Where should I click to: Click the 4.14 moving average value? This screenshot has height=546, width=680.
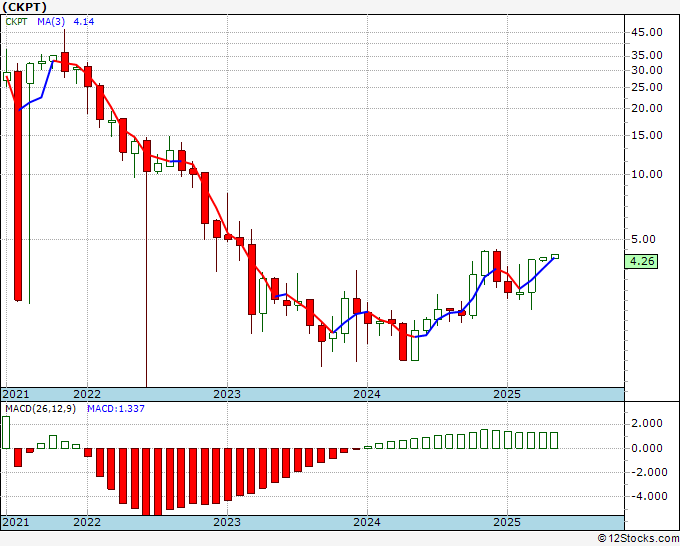click(x=84, y=22)
